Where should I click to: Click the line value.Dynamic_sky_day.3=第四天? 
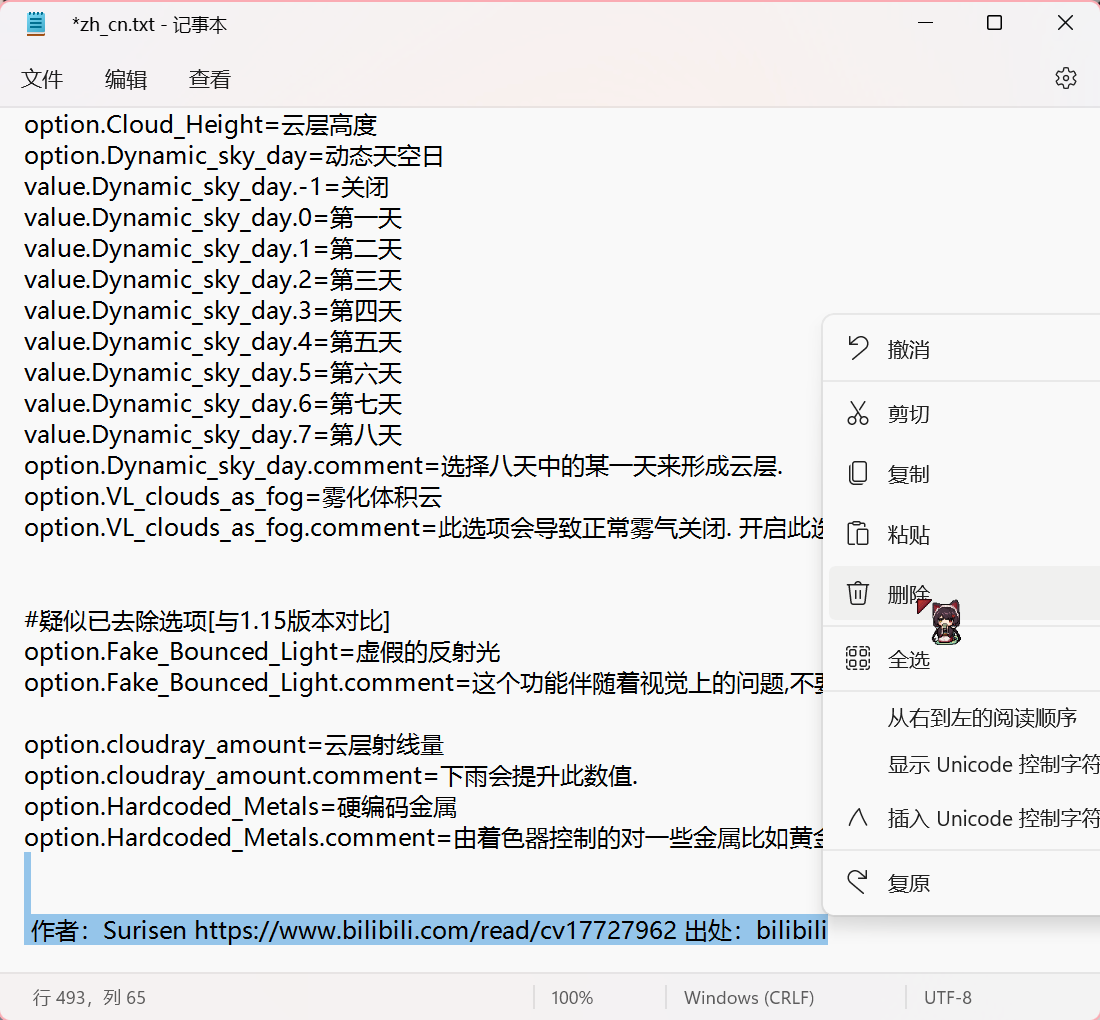(213, 311)
